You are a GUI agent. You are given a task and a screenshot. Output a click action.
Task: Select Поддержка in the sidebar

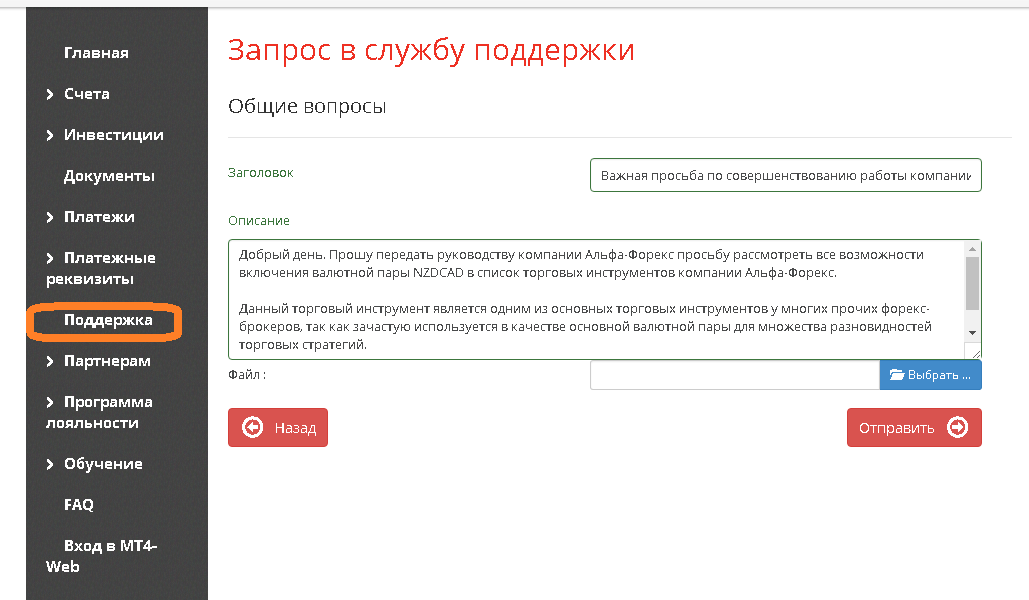(108, 320)
